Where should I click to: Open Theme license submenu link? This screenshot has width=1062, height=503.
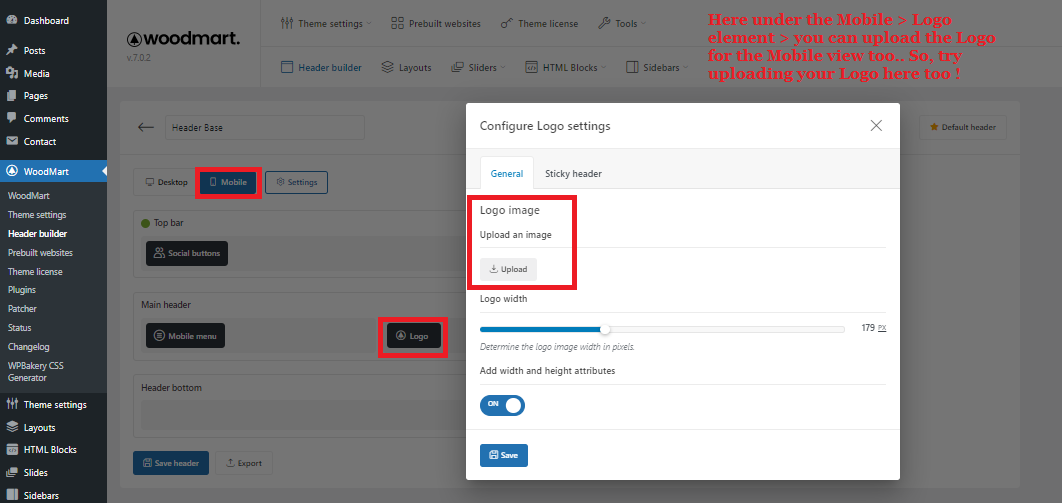[35, 271]
